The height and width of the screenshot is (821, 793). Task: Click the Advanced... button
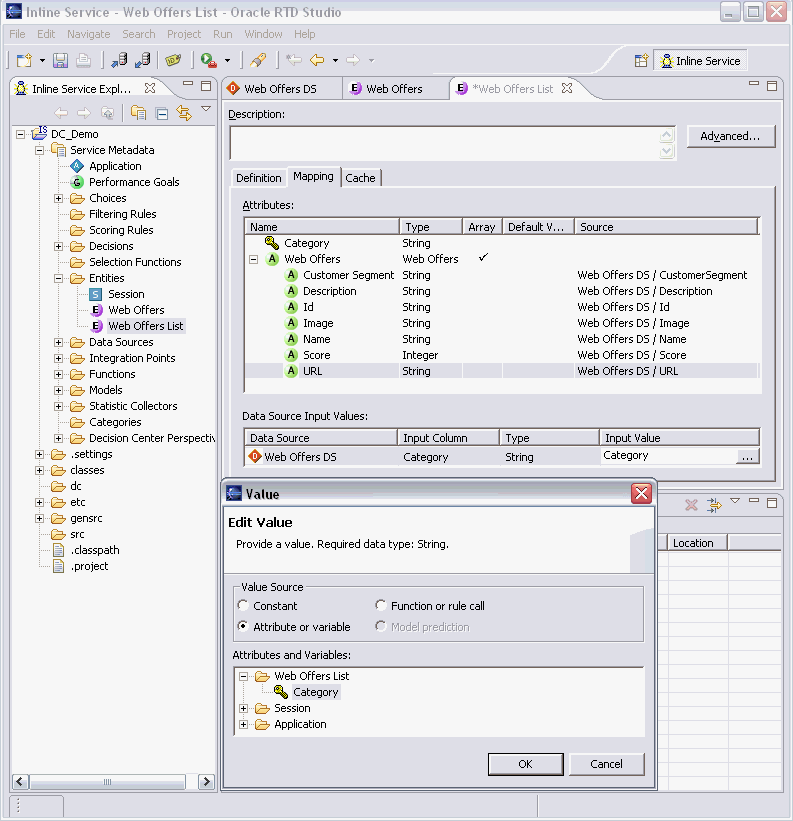point(730,136)
